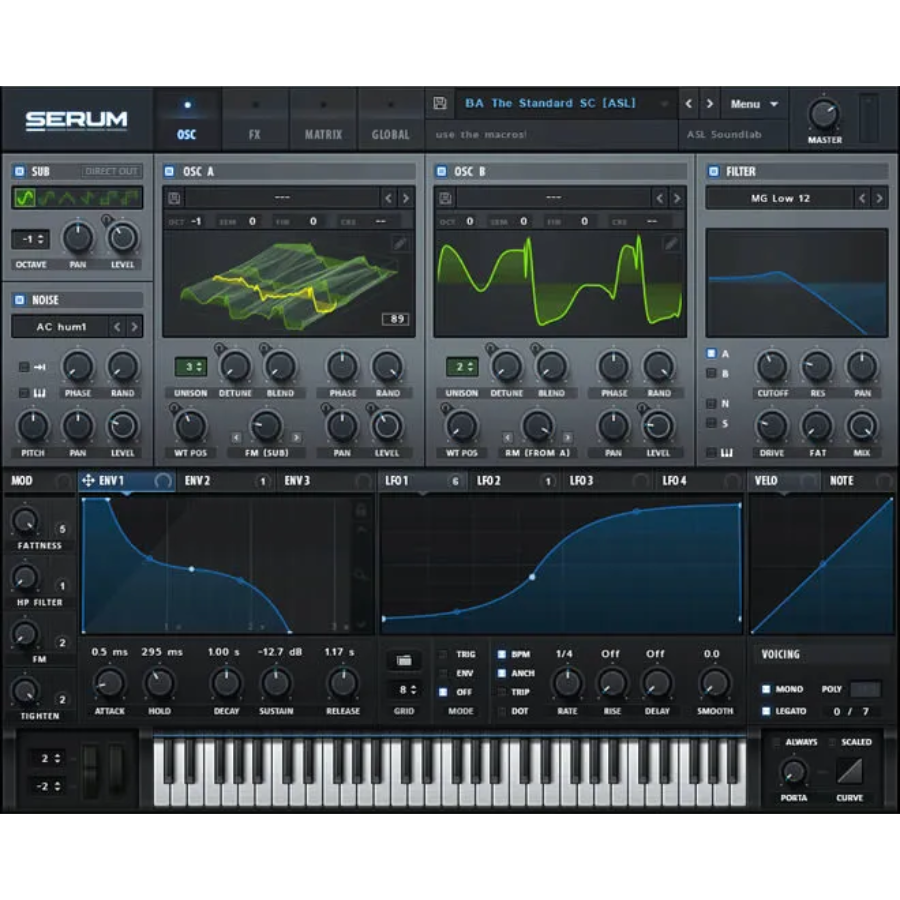This screenshot has width=900, height=900.
Task: Open the Menu dropdown
Action: click(753, 103)
